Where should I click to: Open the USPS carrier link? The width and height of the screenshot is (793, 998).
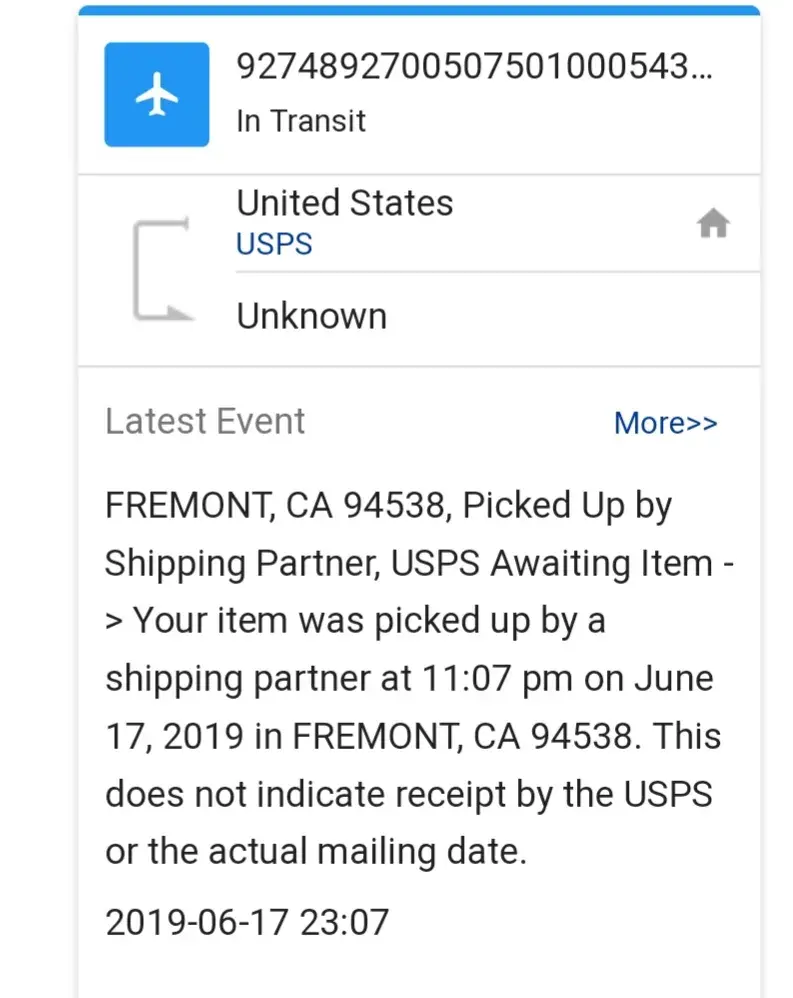point(274,244)
